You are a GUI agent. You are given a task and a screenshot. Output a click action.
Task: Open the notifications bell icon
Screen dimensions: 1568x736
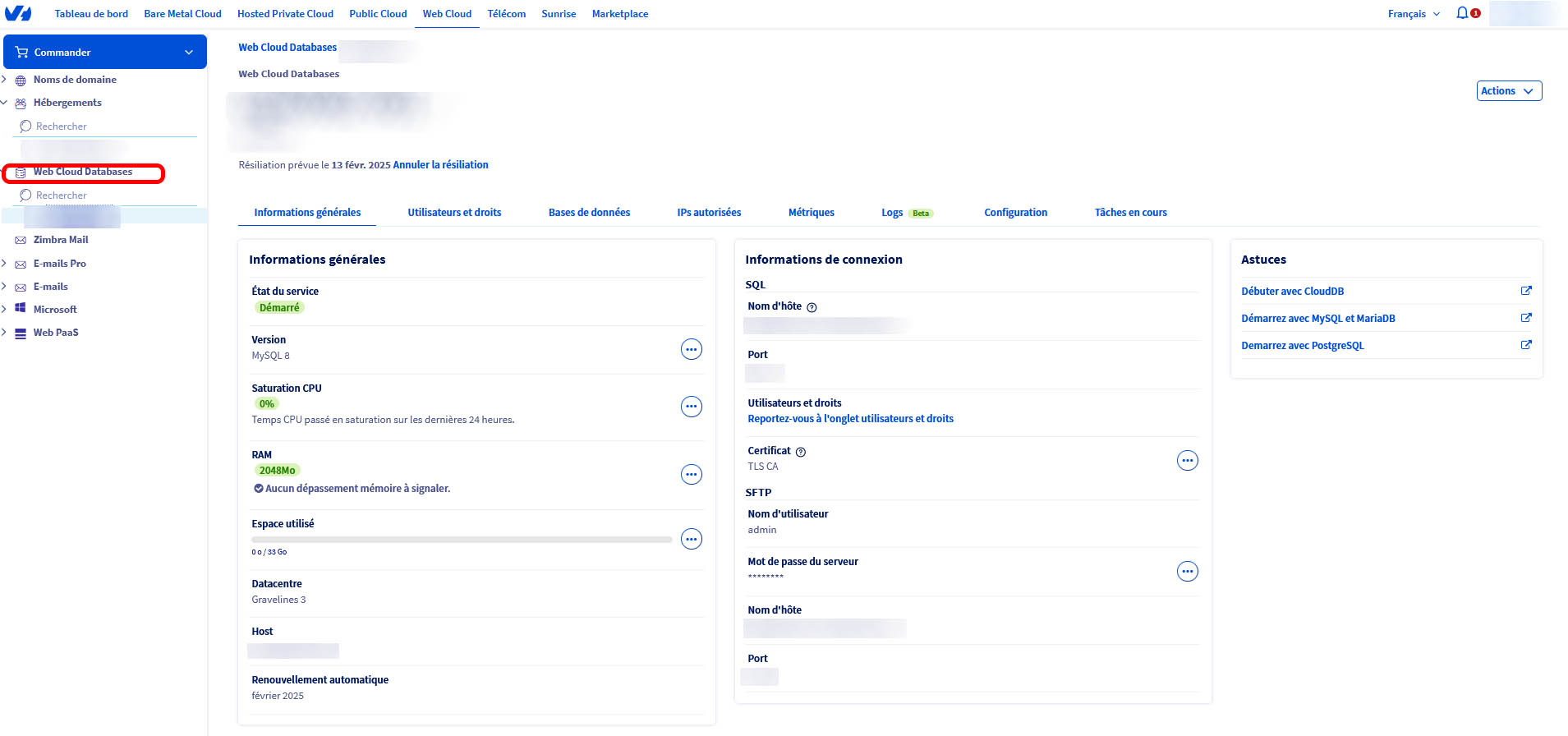(1462, 13)
